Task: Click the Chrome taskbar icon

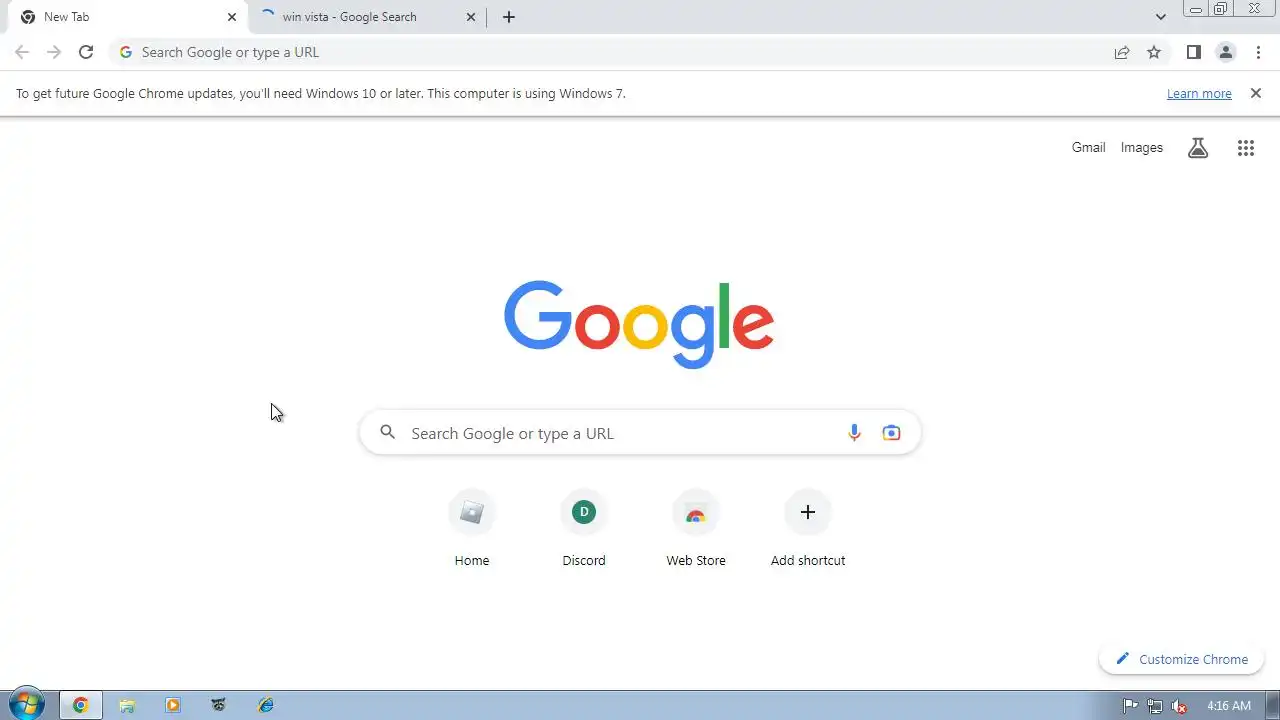Action: point(80,705)
